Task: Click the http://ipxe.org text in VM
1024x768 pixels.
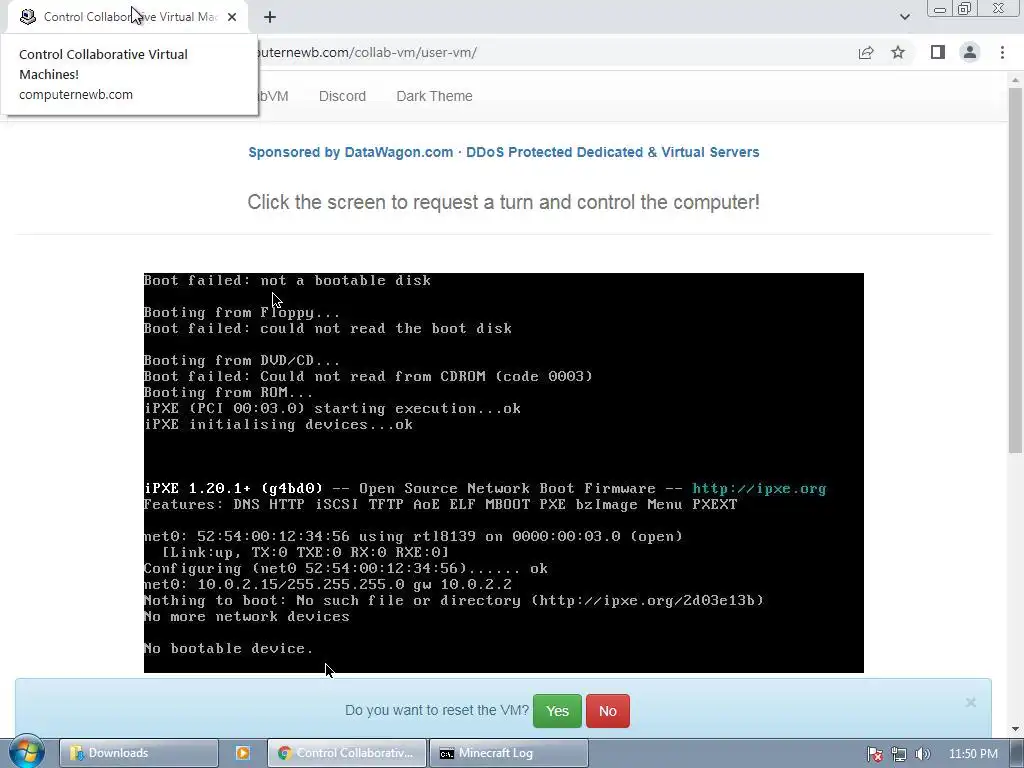Action: (x=759, y=488)
